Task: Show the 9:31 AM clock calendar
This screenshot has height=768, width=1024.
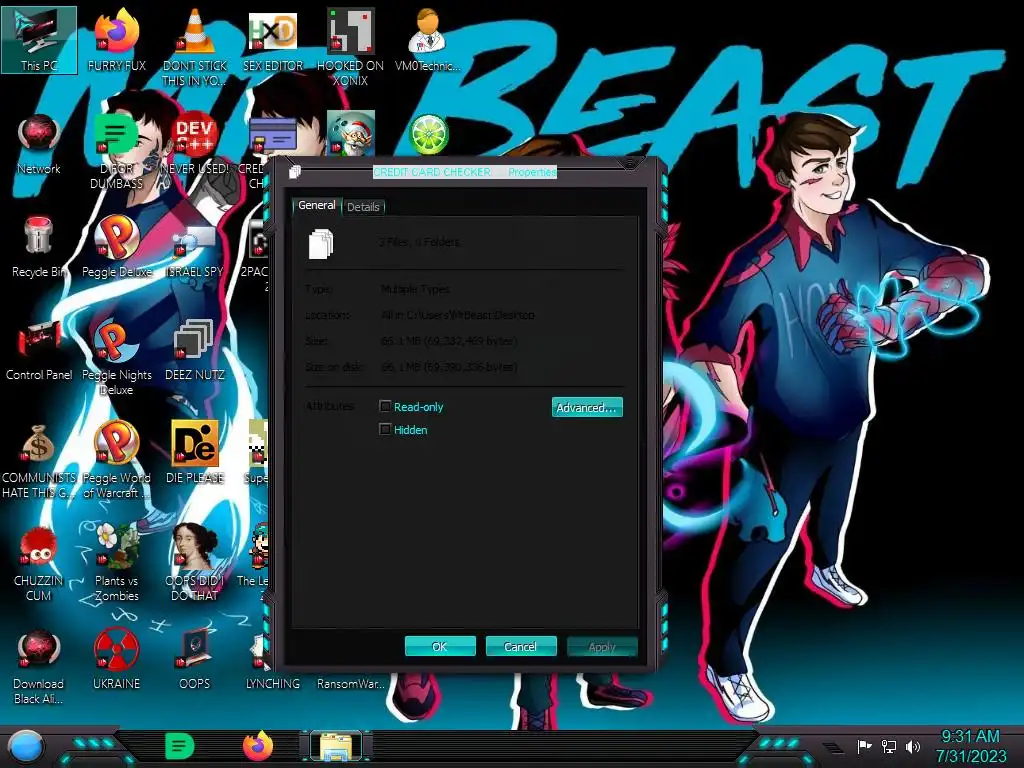Action: click(x=970, y=746)
